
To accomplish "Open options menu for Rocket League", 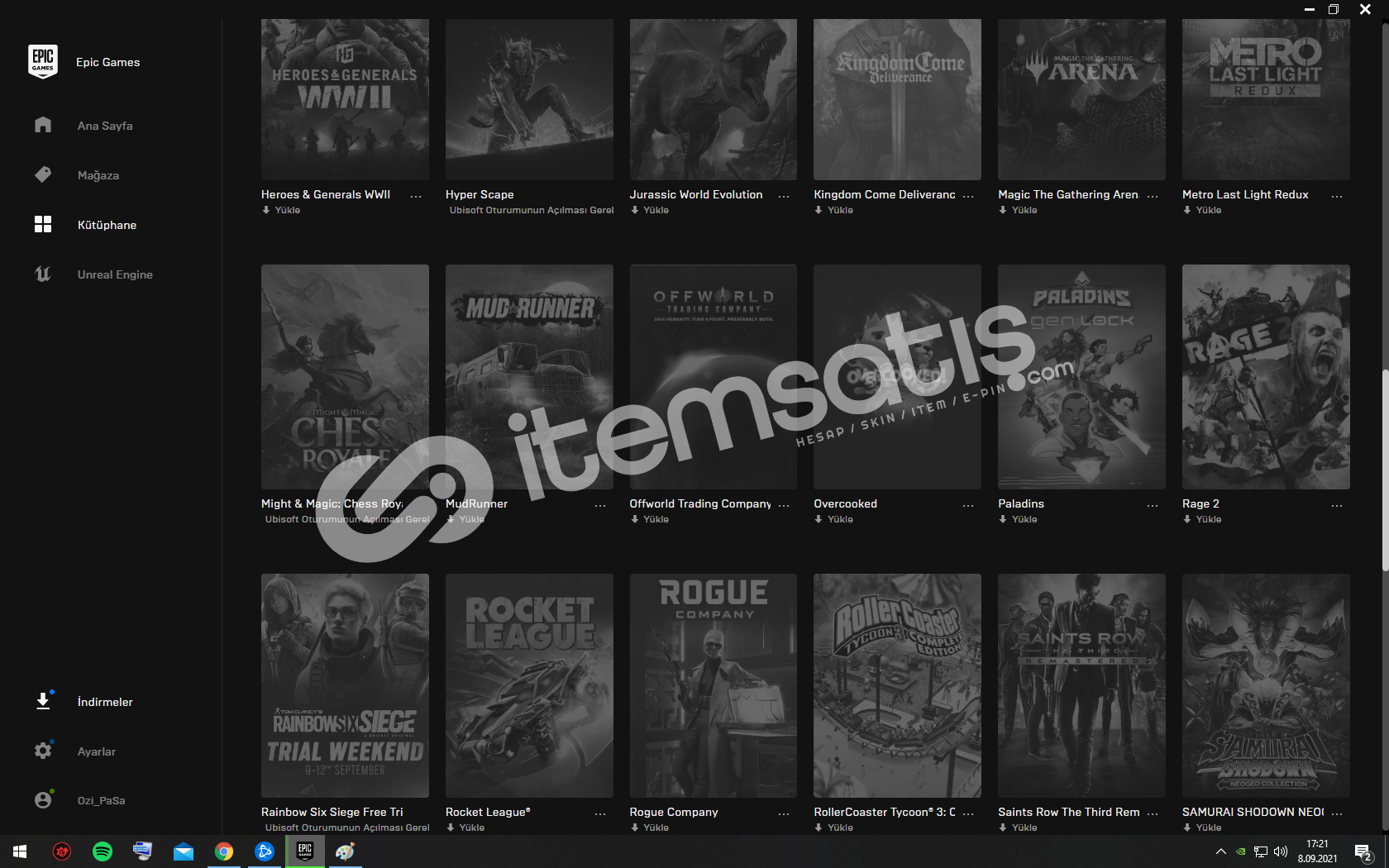I will [x=600, y=813].
